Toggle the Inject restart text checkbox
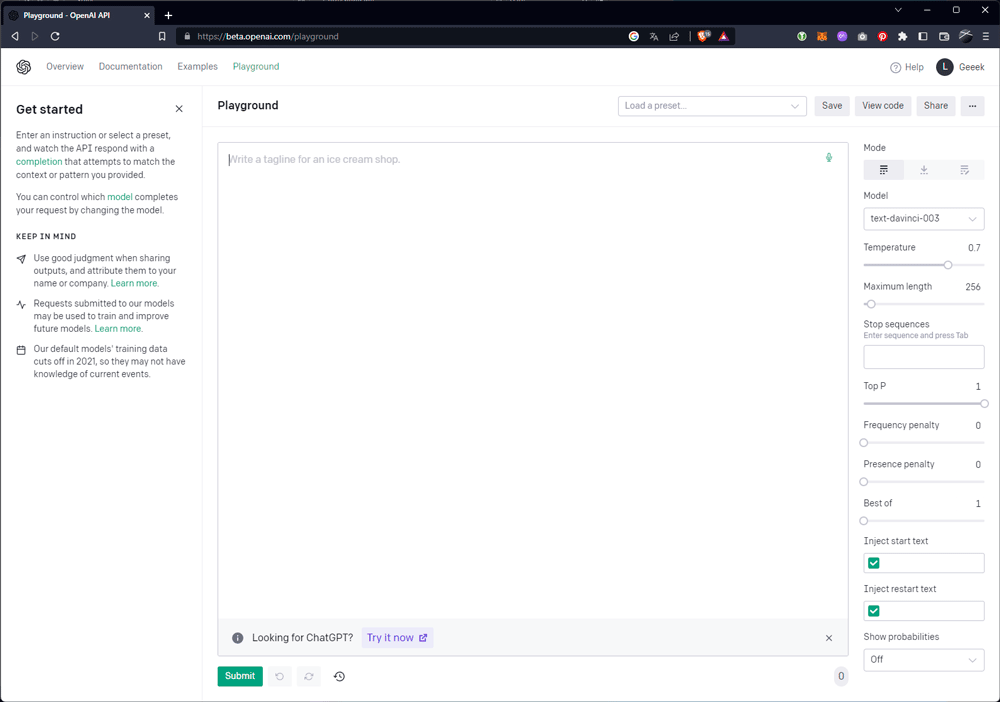 [874, 611]
